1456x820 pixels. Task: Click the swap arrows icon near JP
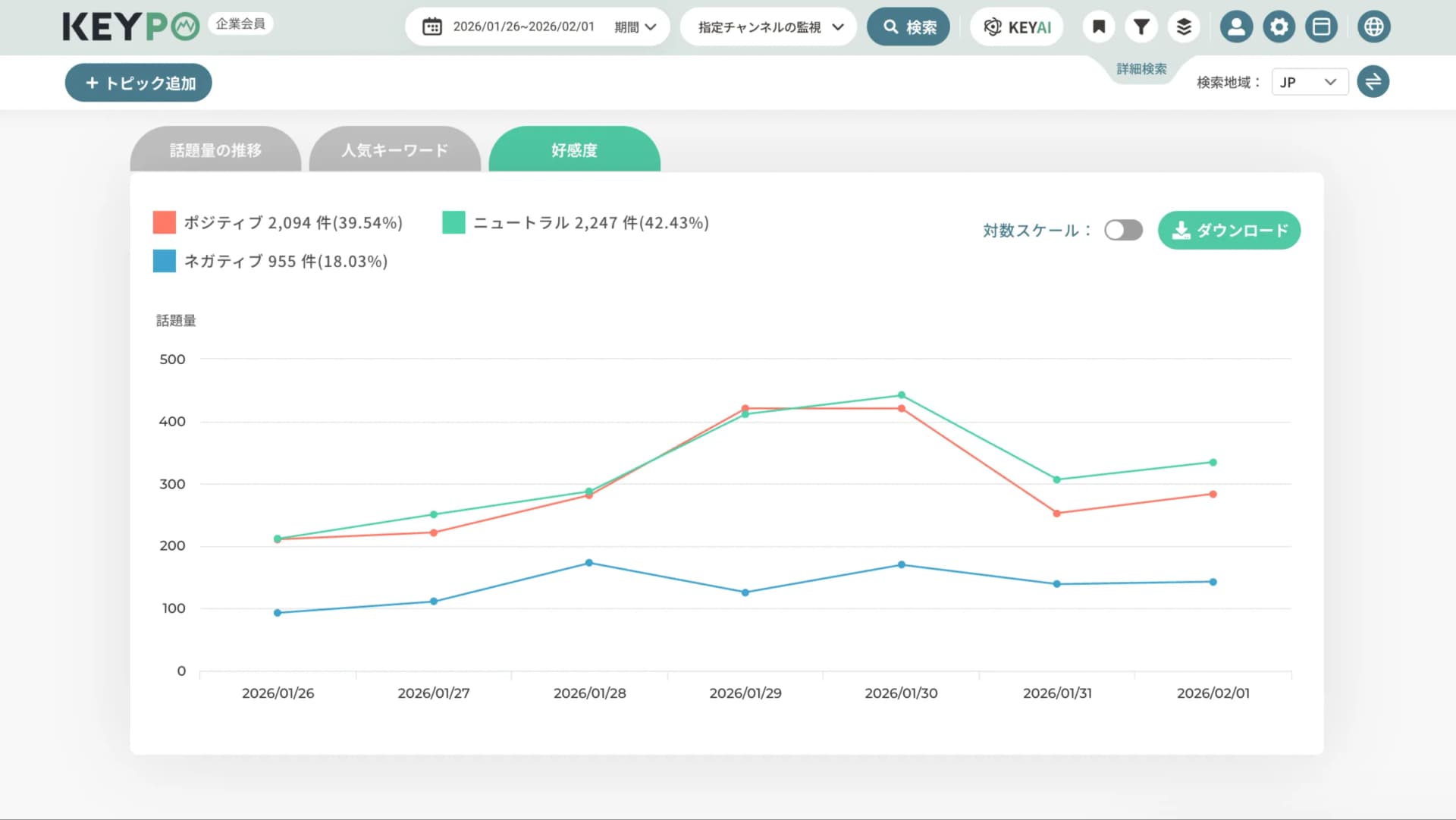coord(1373,82)
